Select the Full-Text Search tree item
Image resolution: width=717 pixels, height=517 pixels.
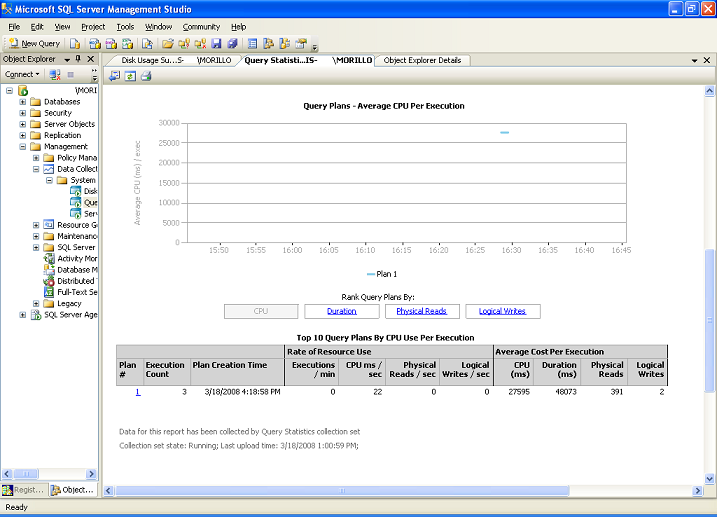pyautogui.click(x=70, y=292)
